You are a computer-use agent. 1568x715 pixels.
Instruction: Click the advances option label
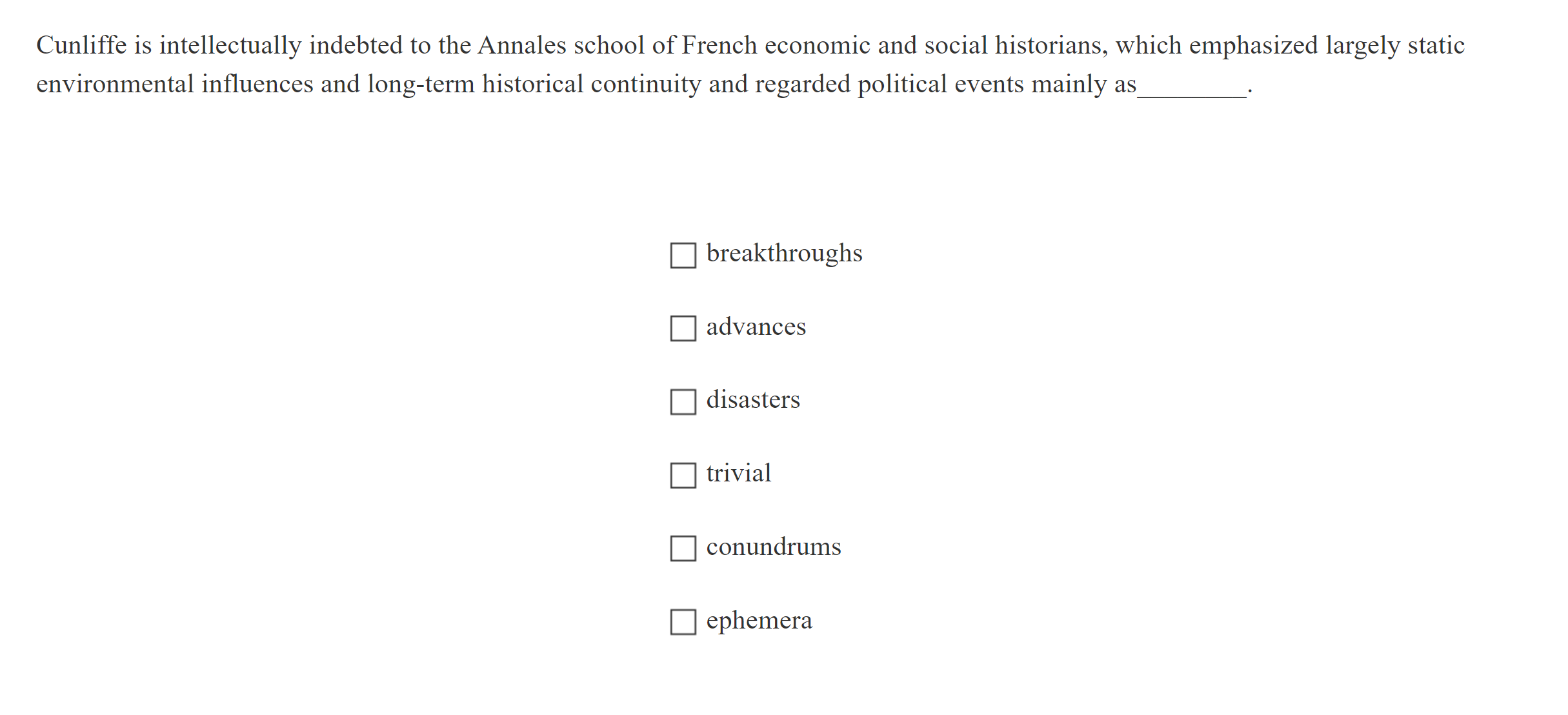pos(756,327)
